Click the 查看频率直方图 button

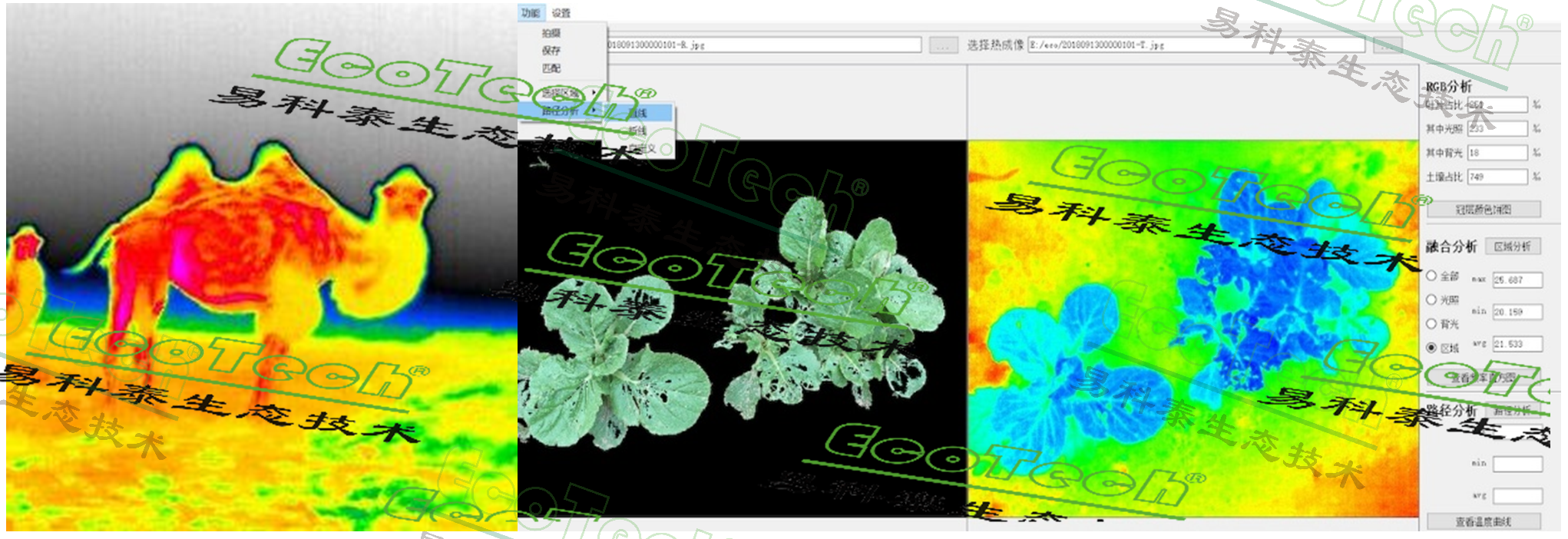(x=1484, y=378)
